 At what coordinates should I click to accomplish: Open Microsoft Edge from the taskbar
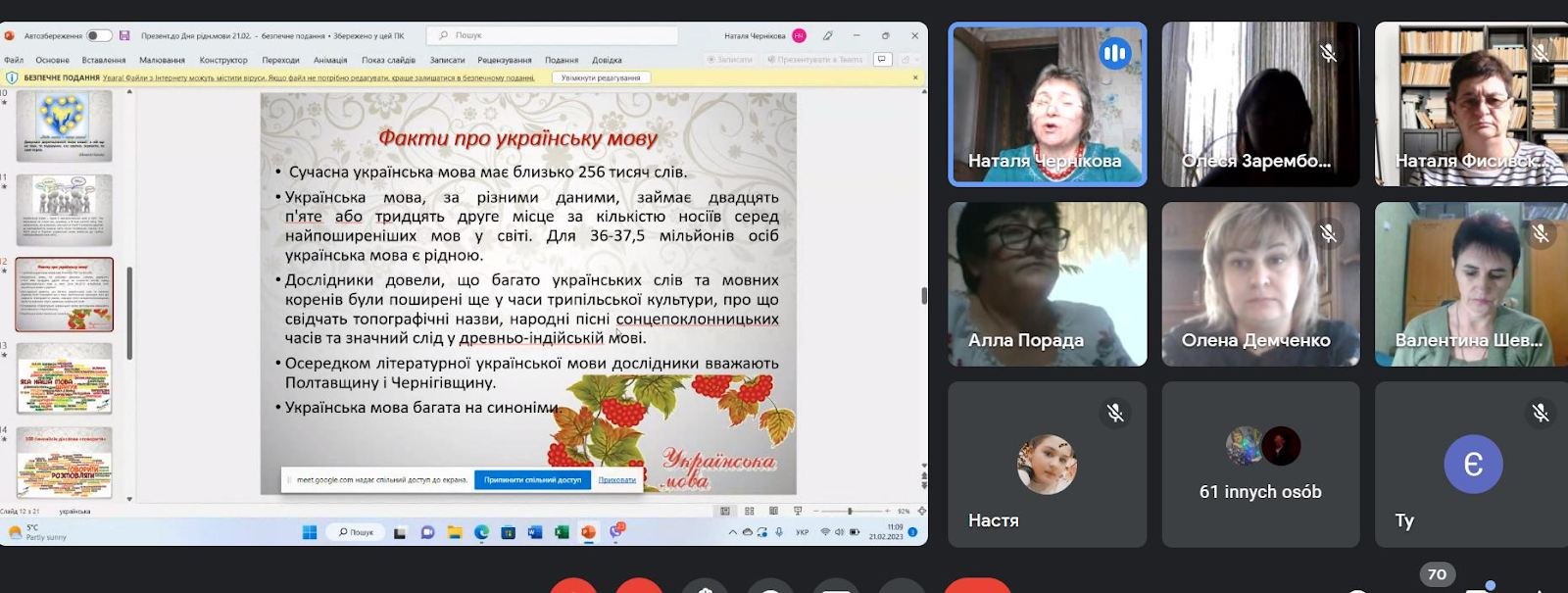(481, 532)
